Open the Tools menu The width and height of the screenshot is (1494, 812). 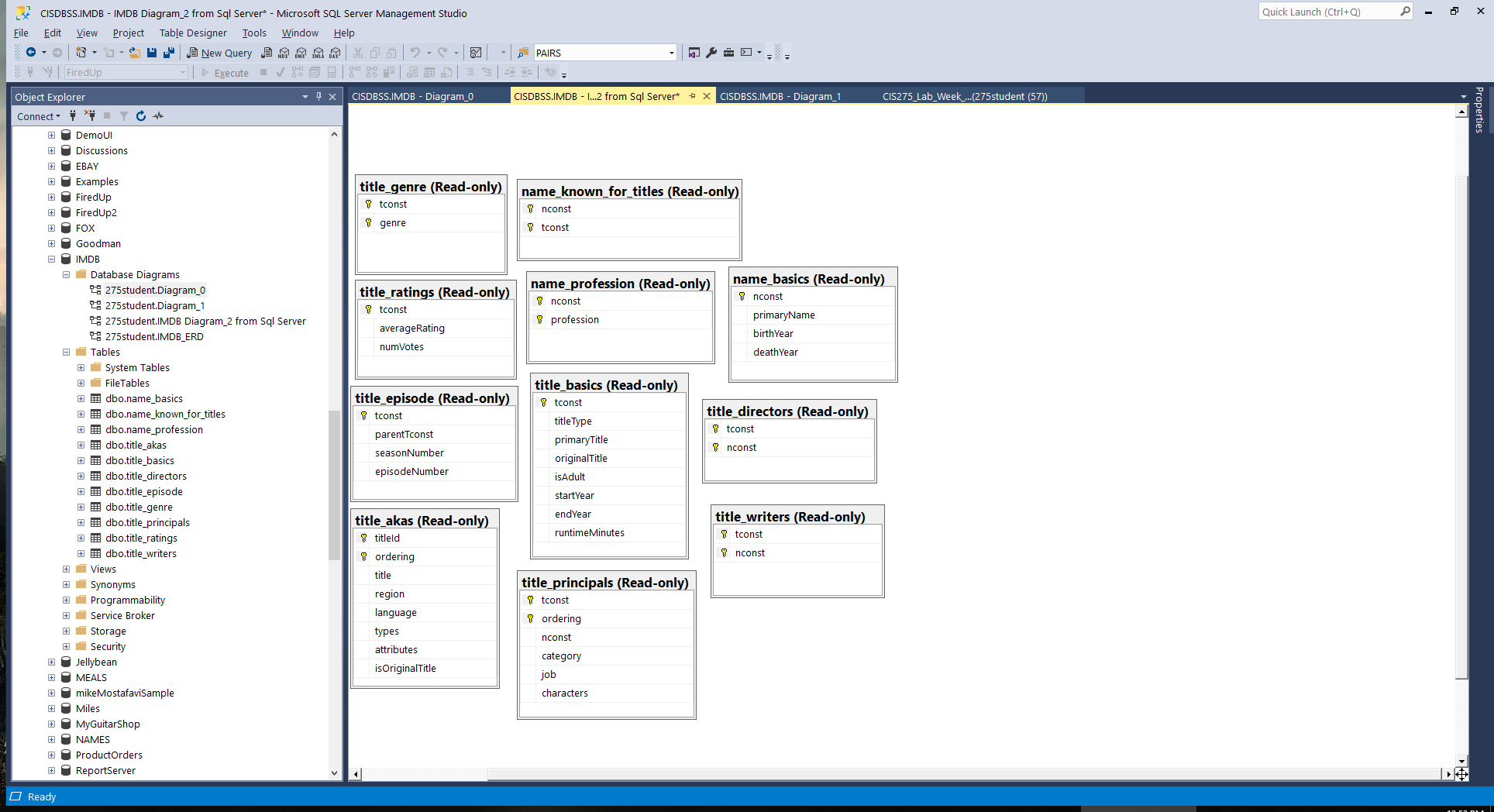point(254,33)
